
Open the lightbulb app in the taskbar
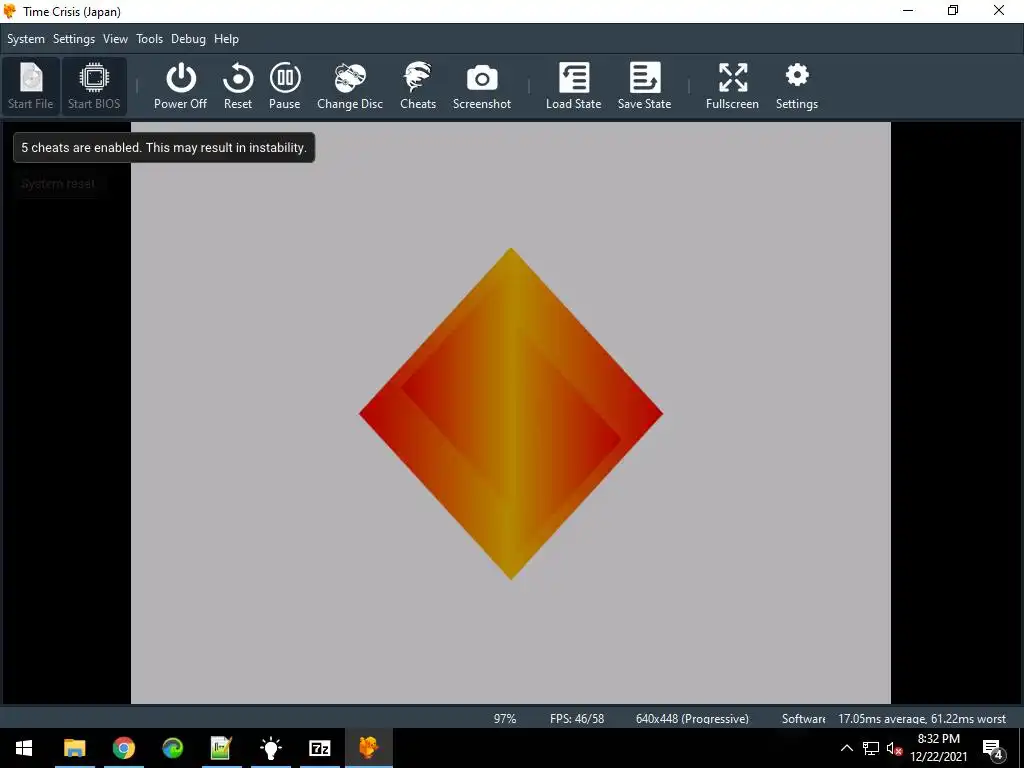pos(270,748)
